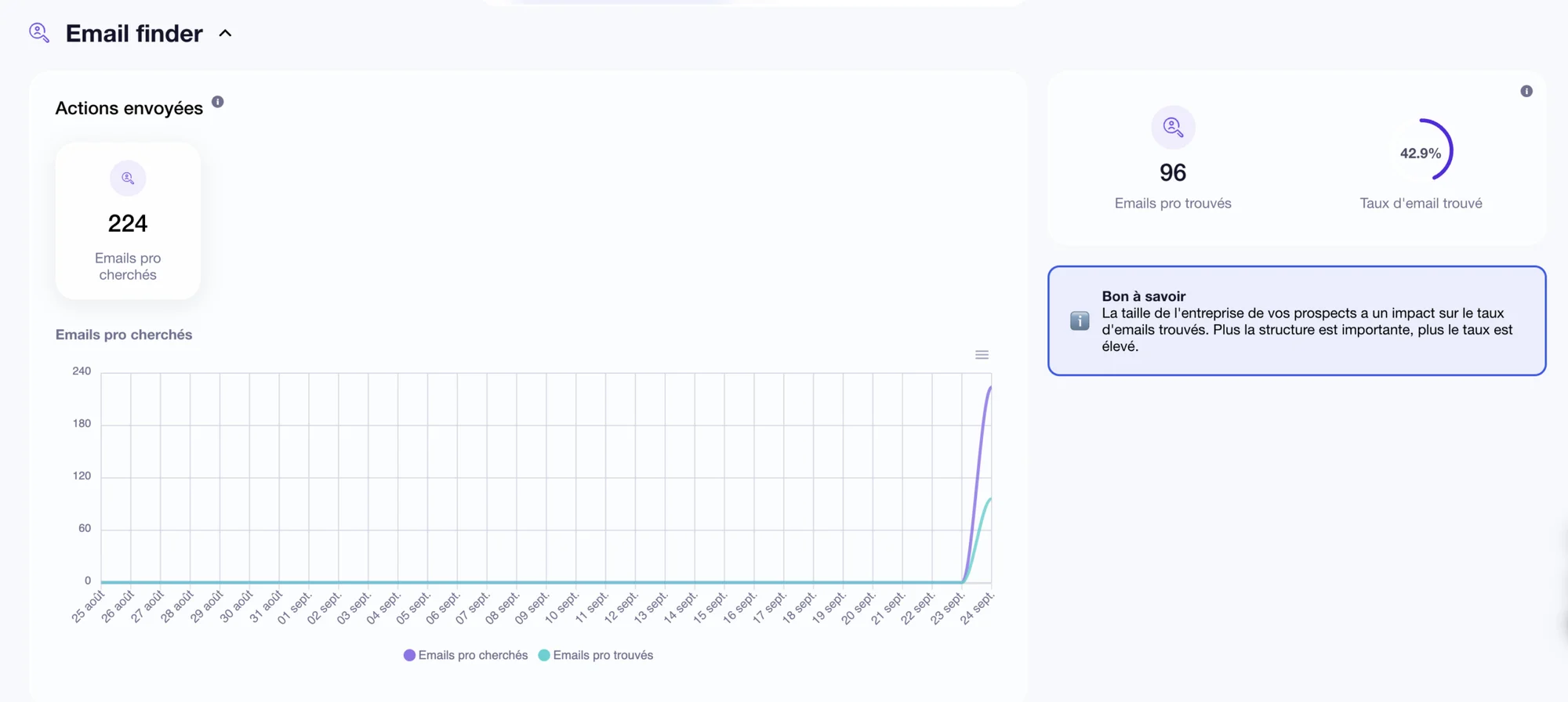The width and height of the screenshot is (1568, 702).
Task: Click the Actions envoyées heading
Action: [x=129, y=108]
